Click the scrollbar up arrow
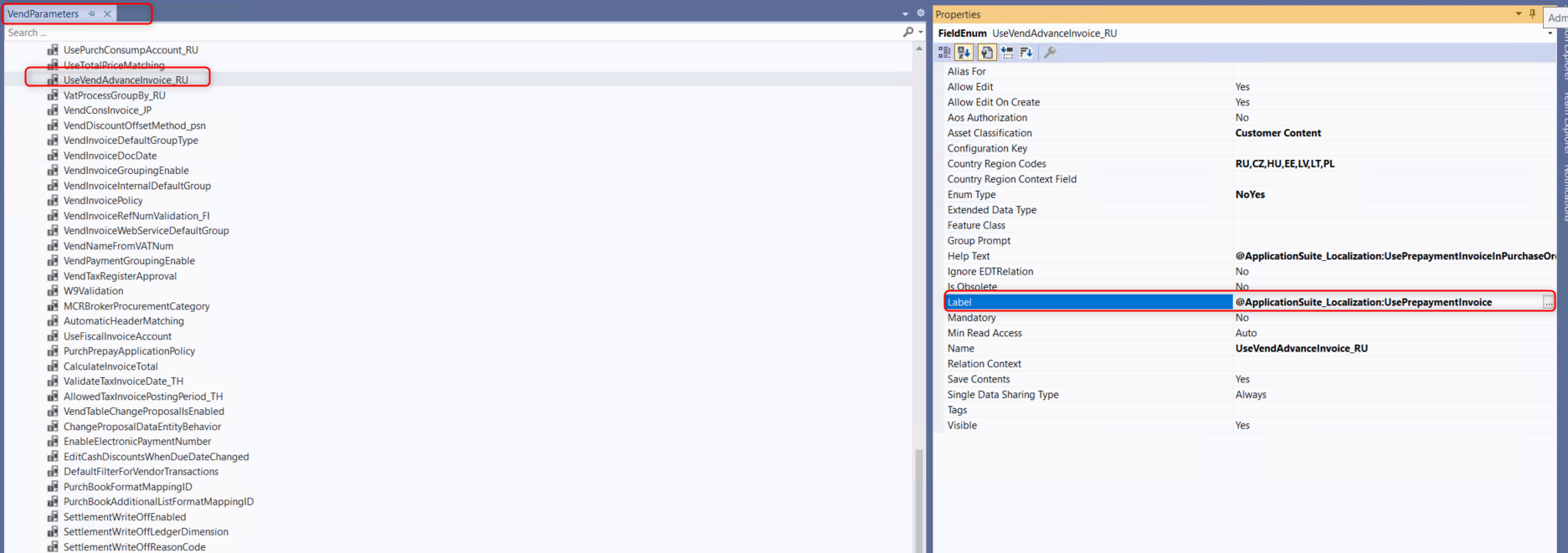 tap(919, 49)
